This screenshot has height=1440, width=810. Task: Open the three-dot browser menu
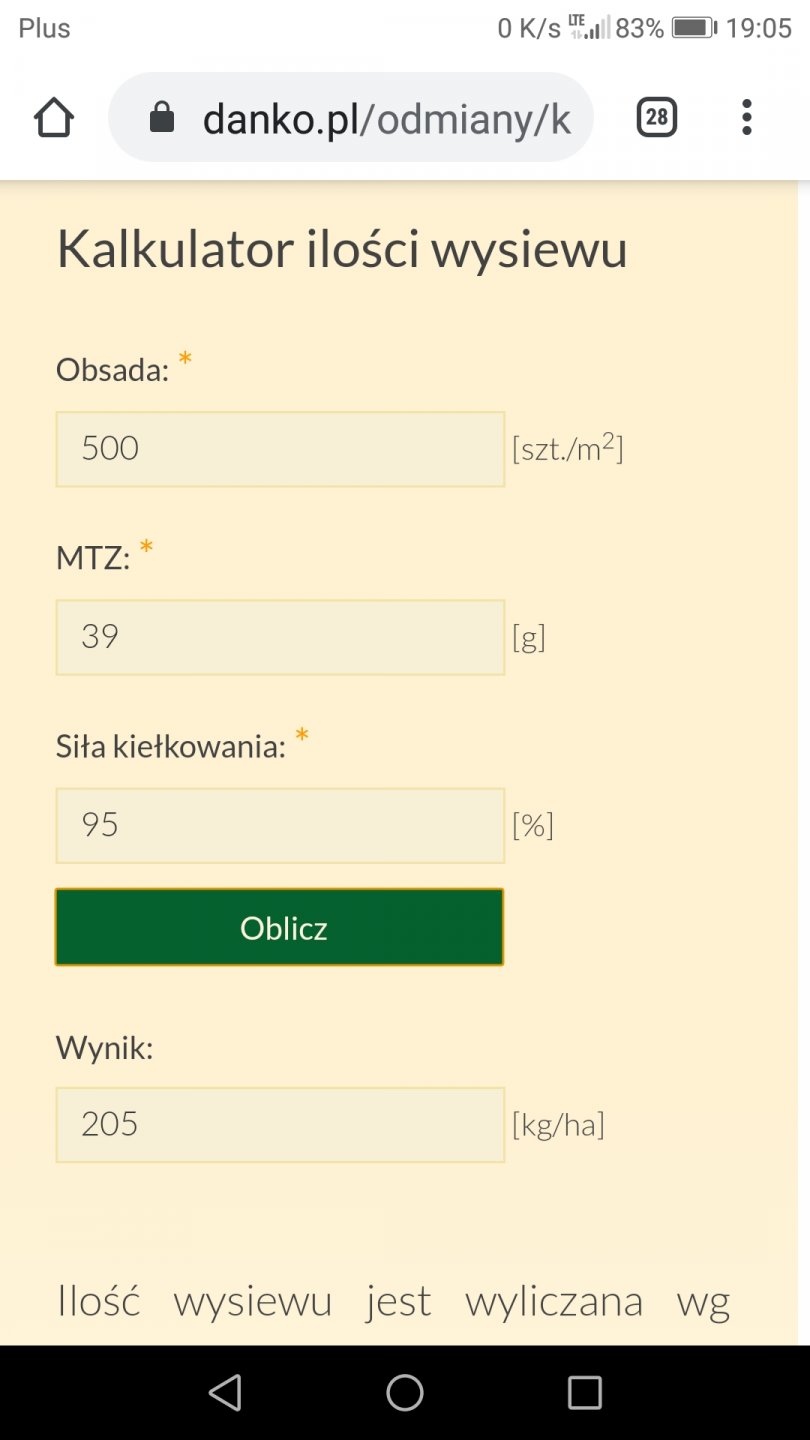click(746, 118)
